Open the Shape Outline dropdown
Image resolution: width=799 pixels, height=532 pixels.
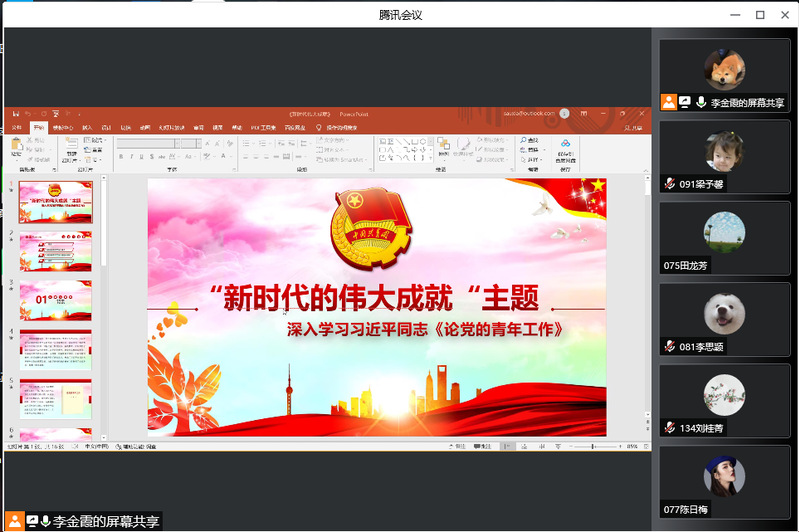point(491,149)
